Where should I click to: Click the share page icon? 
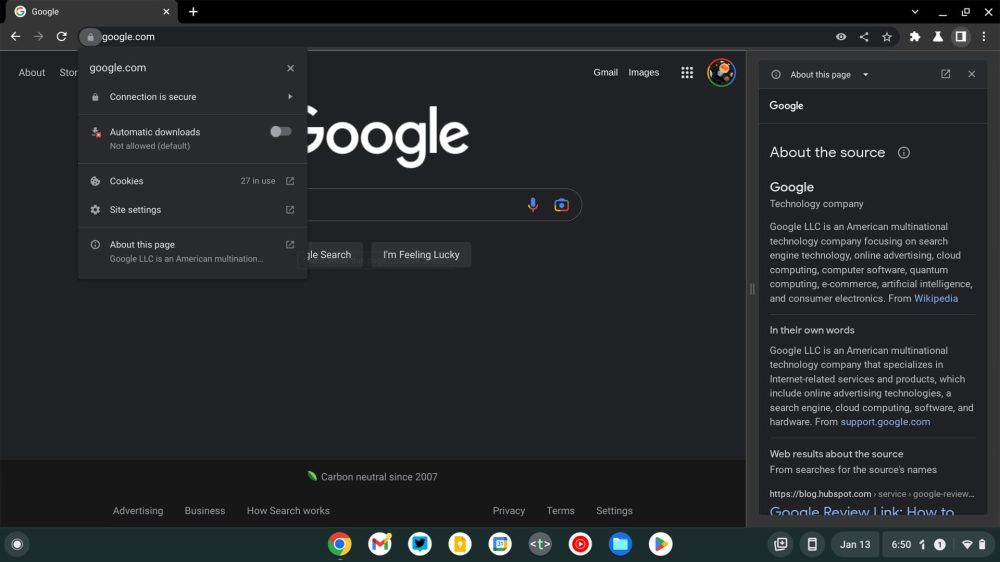(864, 37)
